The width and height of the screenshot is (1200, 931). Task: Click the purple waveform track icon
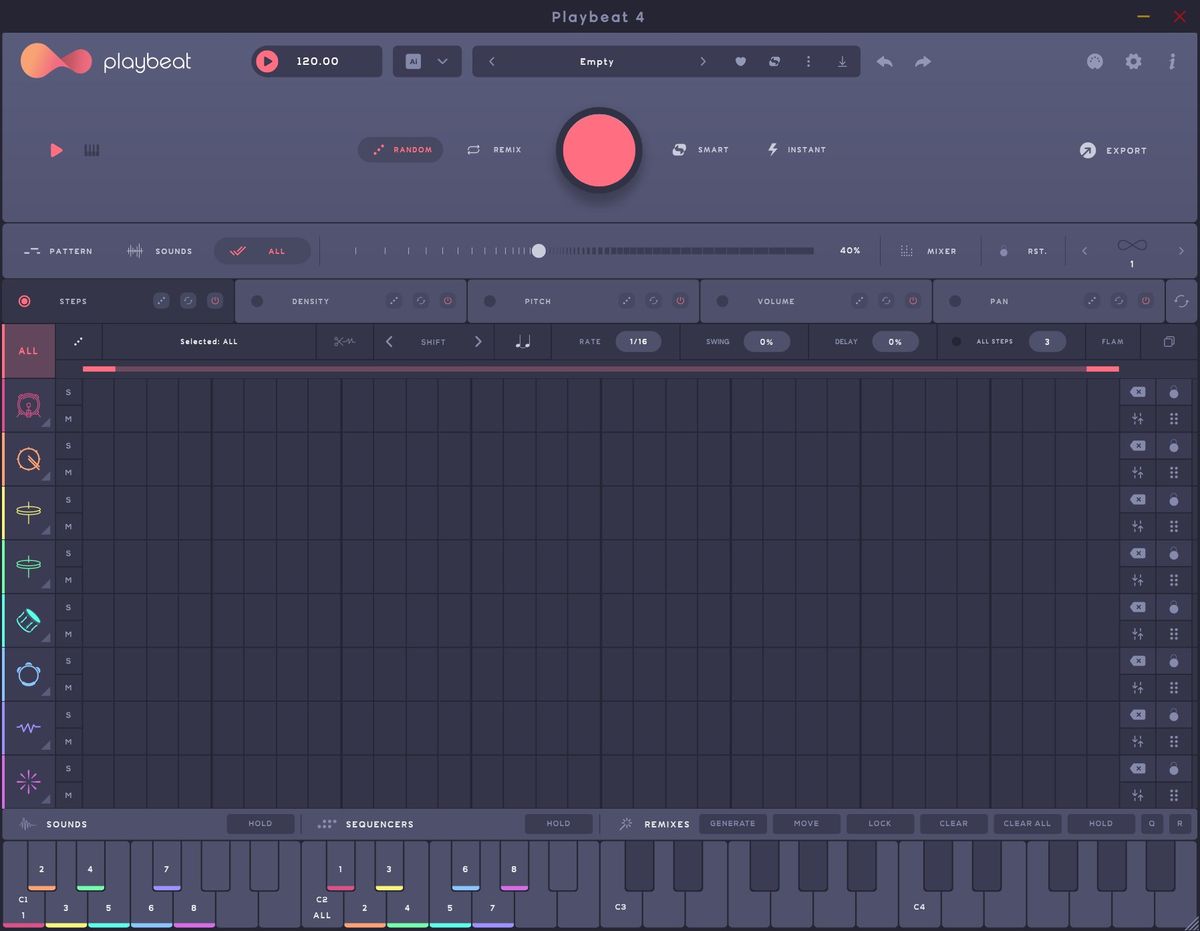pyautogui.click(x=28, y=727)
